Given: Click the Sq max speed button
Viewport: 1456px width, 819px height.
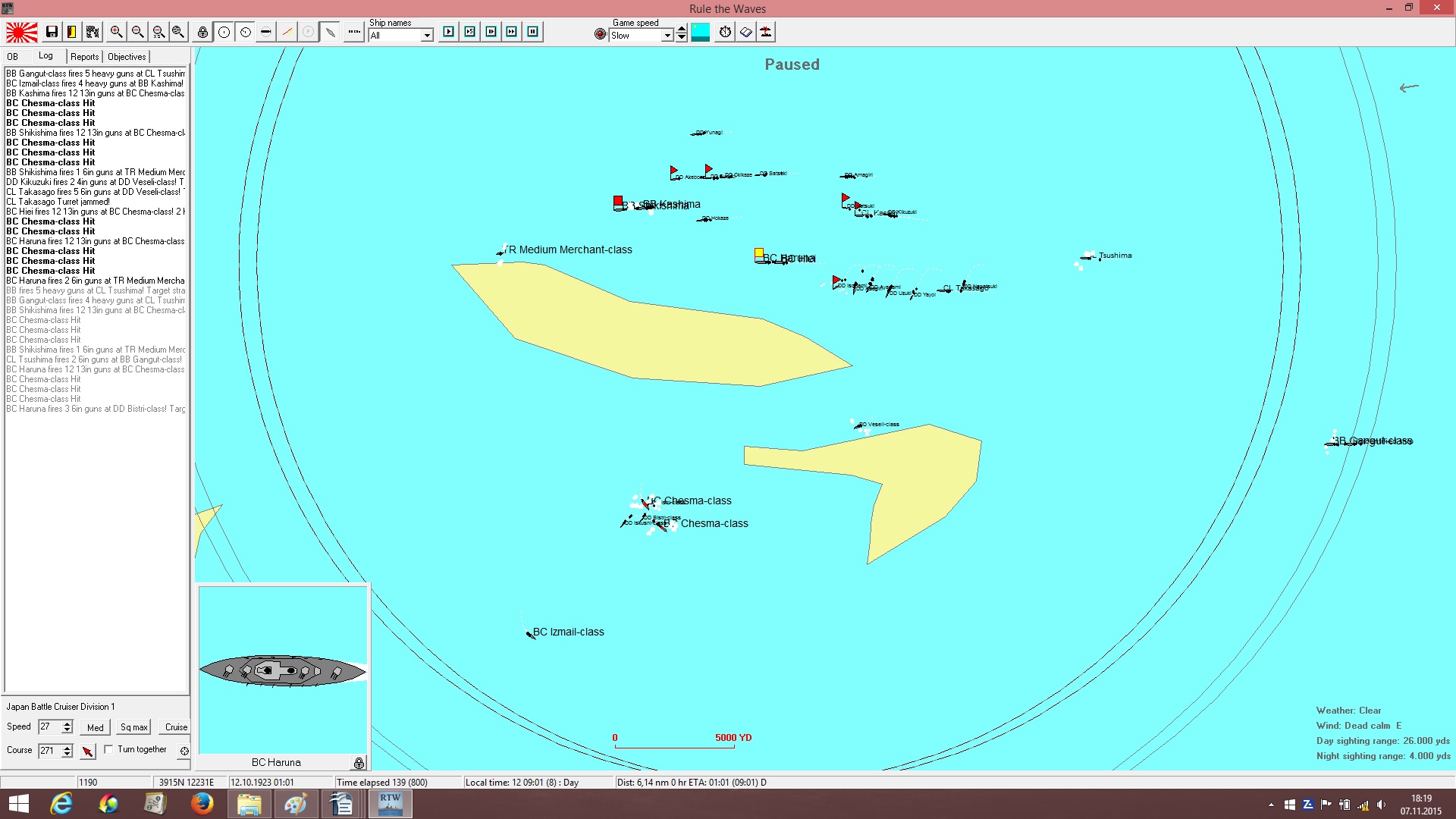Looking at the screenshot, I should [134, 727].
